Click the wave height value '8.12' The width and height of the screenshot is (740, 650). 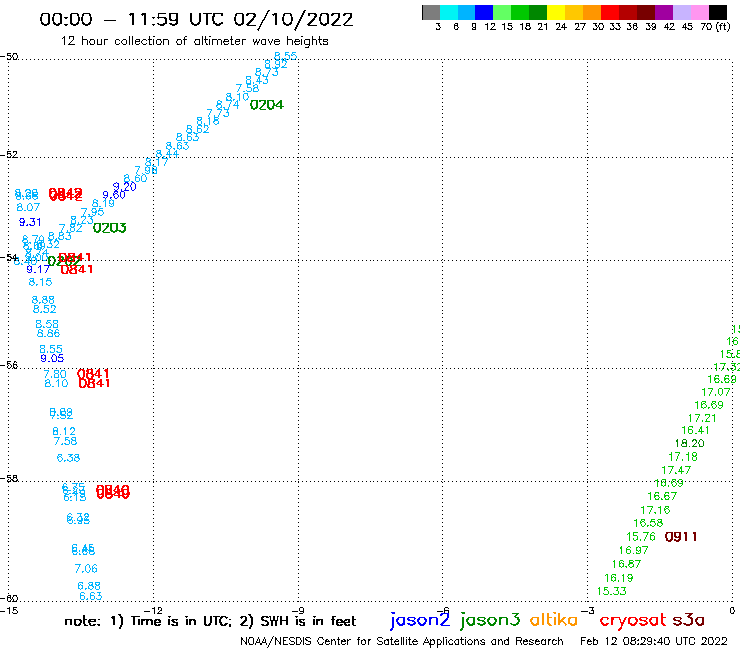coord(64,431)
